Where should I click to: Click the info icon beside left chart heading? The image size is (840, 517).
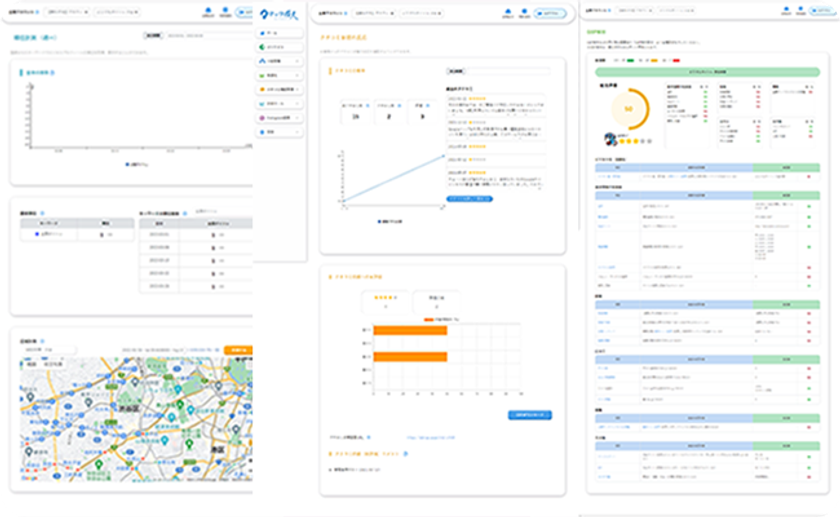pyautogui.click(x=52, y=72)
